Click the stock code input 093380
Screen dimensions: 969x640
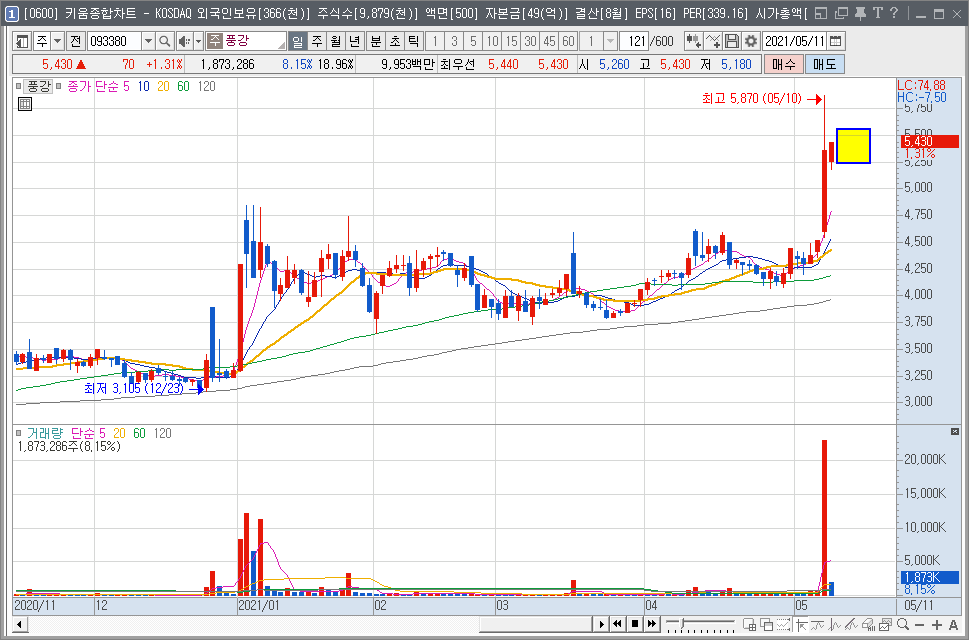point(114,41)
